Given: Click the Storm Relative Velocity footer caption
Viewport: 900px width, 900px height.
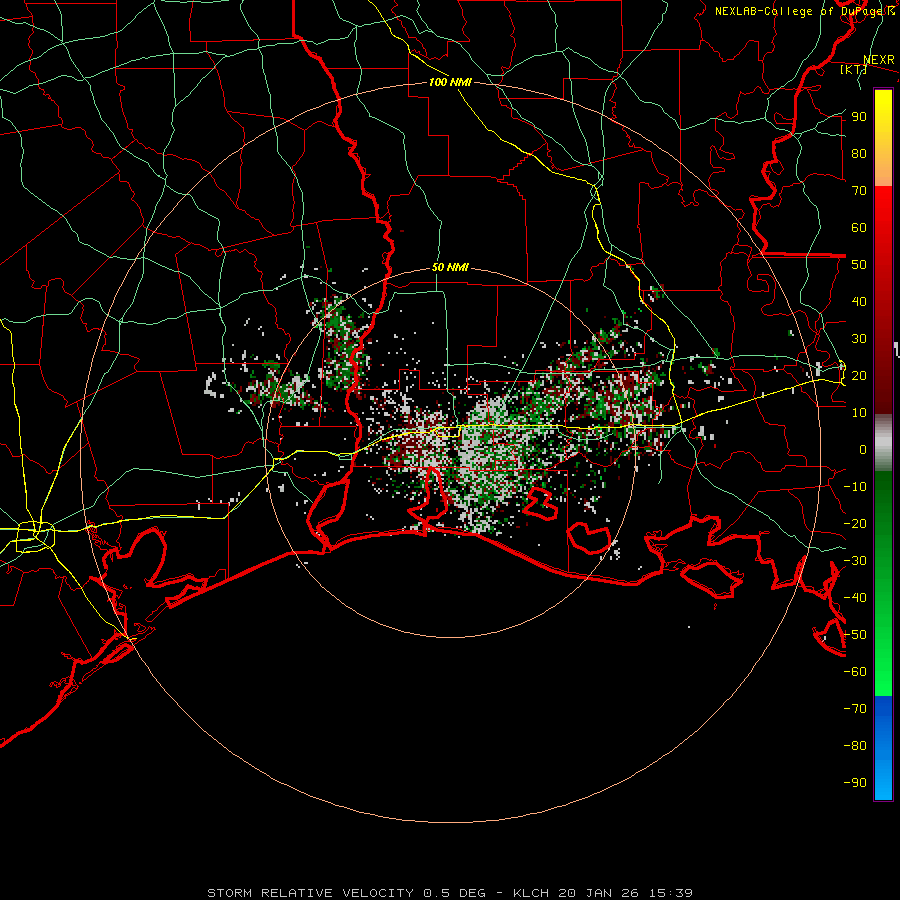Looking at the screenshot, I should coord(450,893).
